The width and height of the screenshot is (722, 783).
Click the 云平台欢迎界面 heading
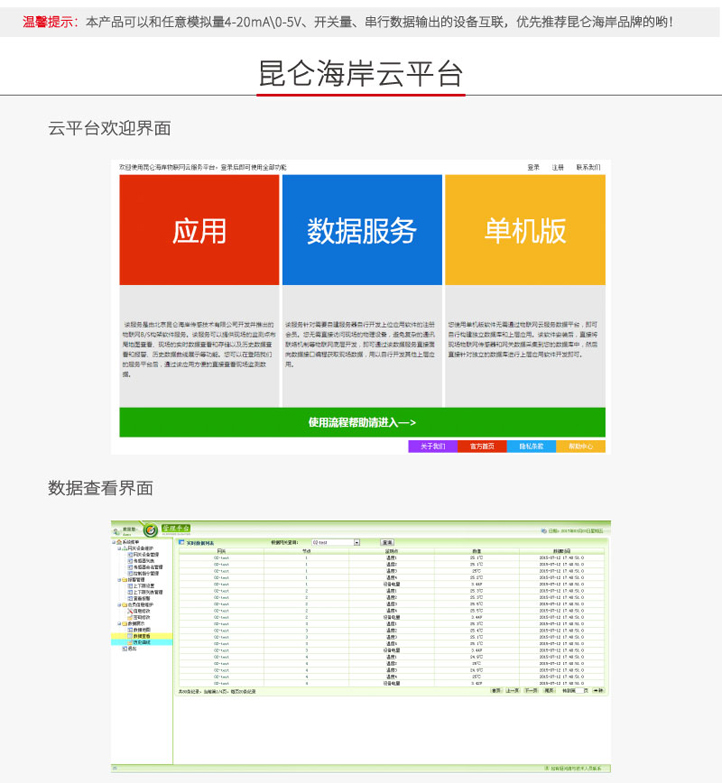click(x=109, y=128)
